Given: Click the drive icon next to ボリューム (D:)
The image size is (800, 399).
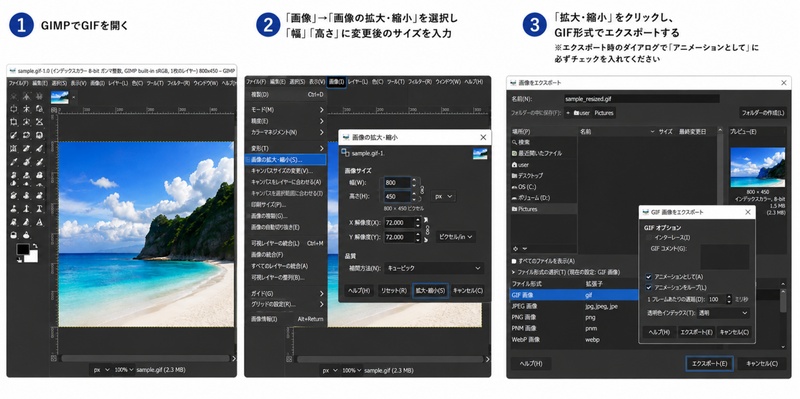Looking at the screenshot, I should click(515, 198).
